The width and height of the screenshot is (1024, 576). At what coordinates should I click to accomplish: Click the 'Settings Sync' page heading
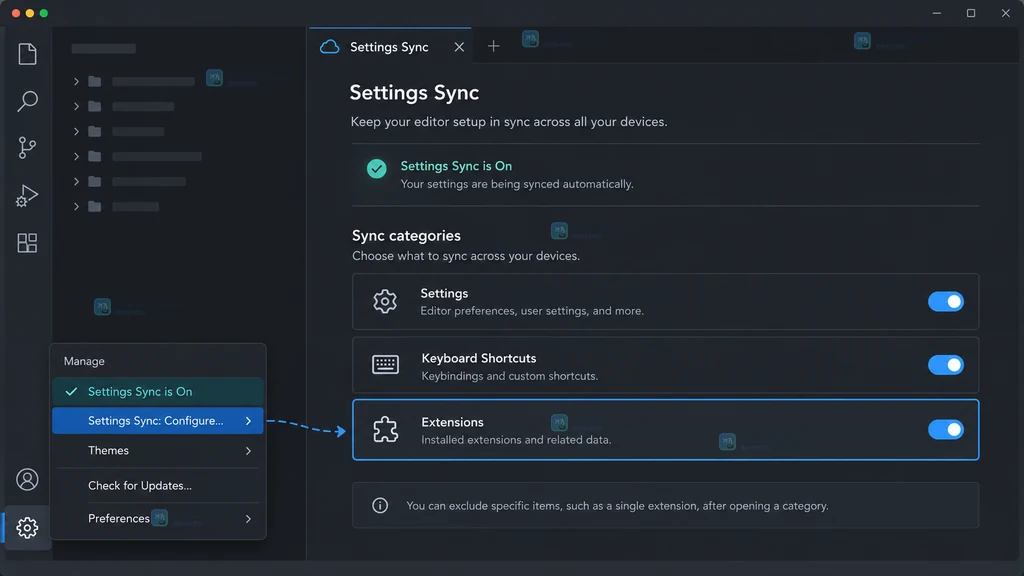point(414,93)
